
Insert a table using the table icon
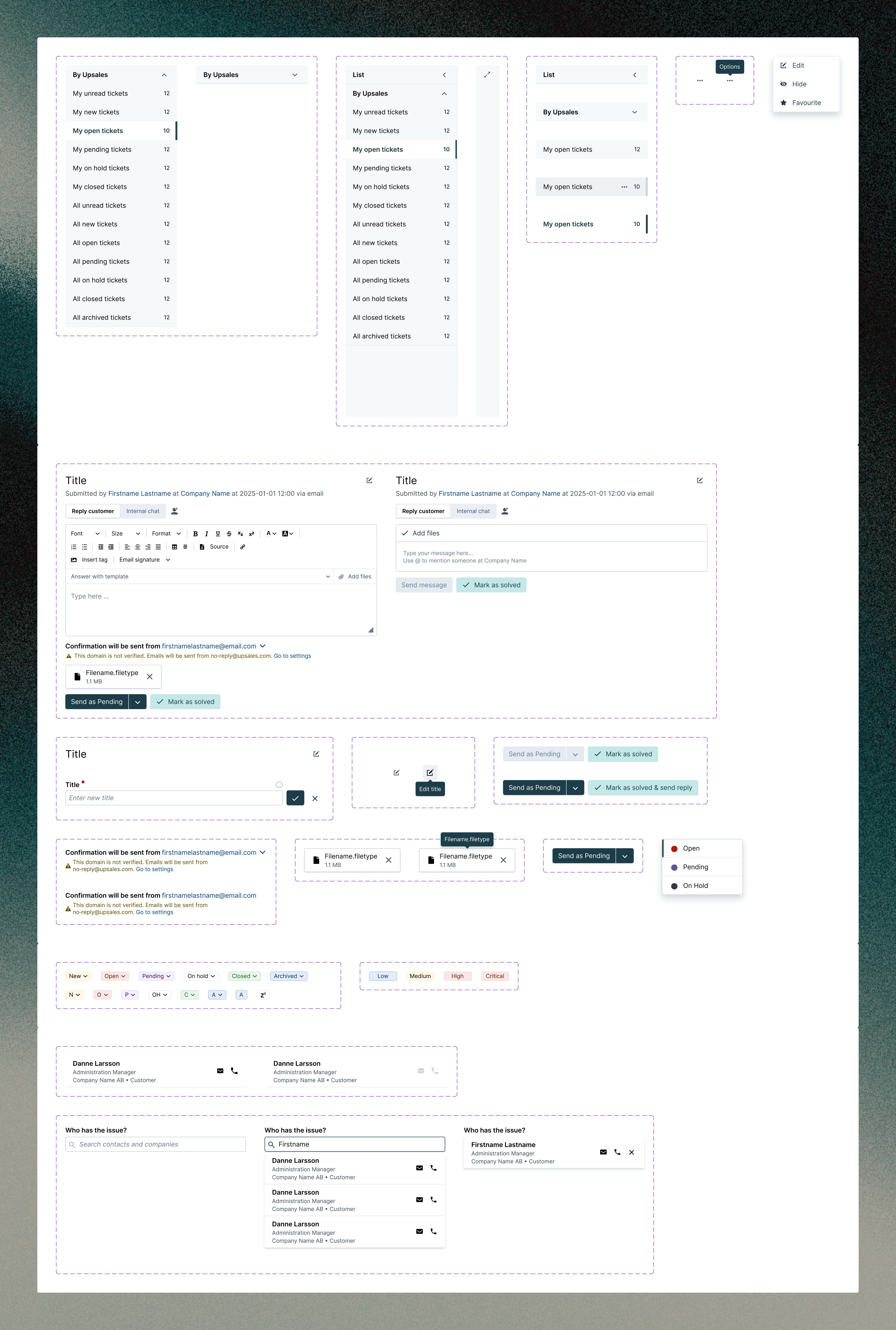click(x=174, y=546)
